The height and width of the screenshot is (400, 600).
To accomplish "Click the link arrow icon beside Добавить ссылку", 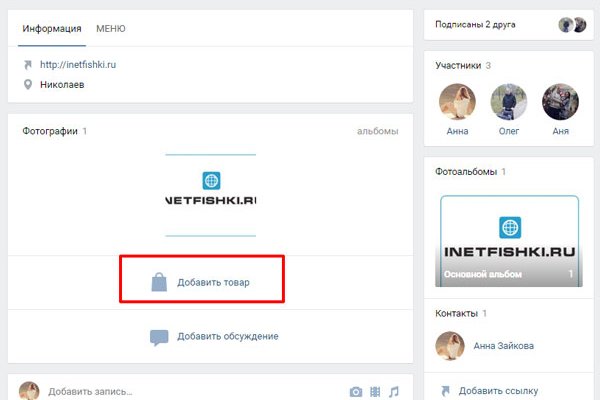I will (x=446, y=390).
